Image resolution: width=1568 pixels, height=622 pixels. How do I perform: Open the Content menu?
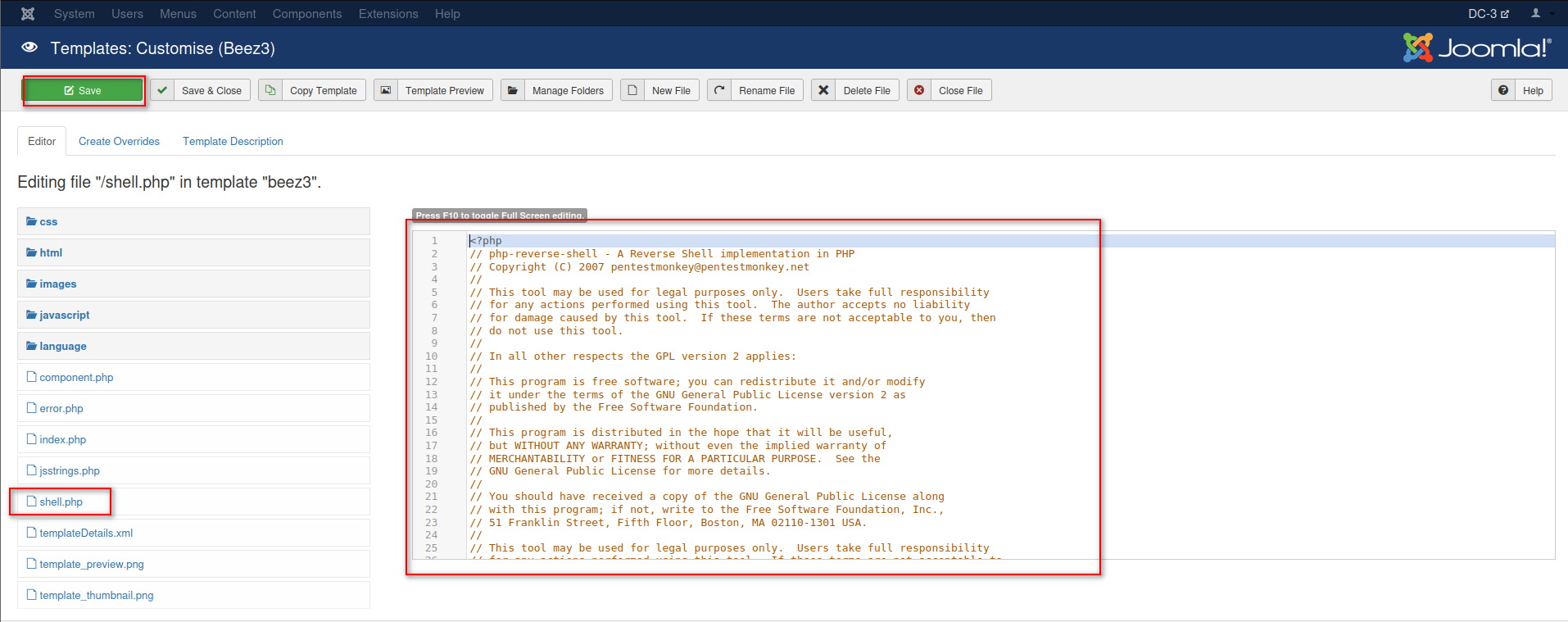[x=234, y=14]
